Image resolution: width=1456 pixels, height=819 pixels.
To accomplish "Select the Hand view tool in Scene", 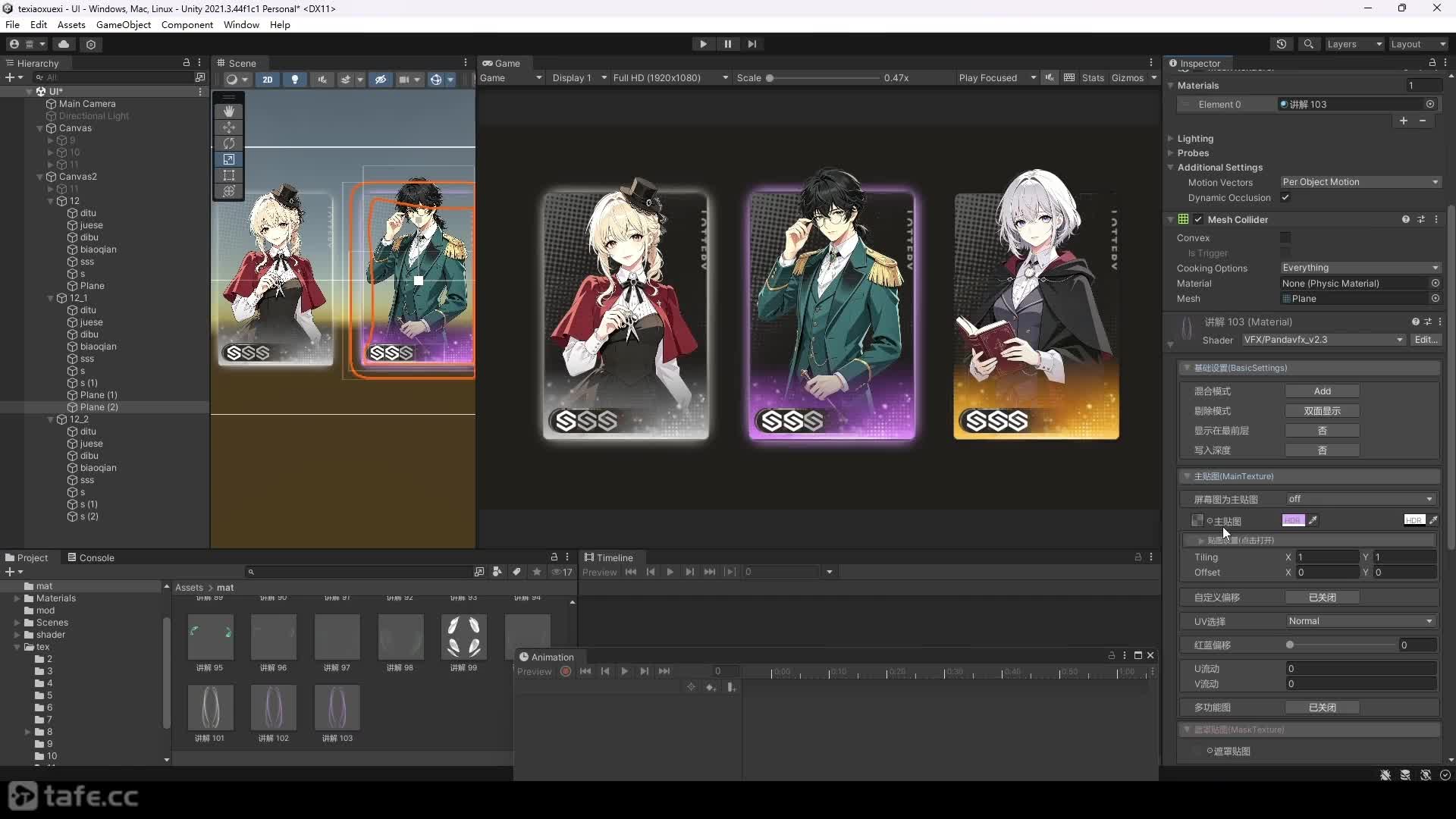I will [x=229, y=111].
